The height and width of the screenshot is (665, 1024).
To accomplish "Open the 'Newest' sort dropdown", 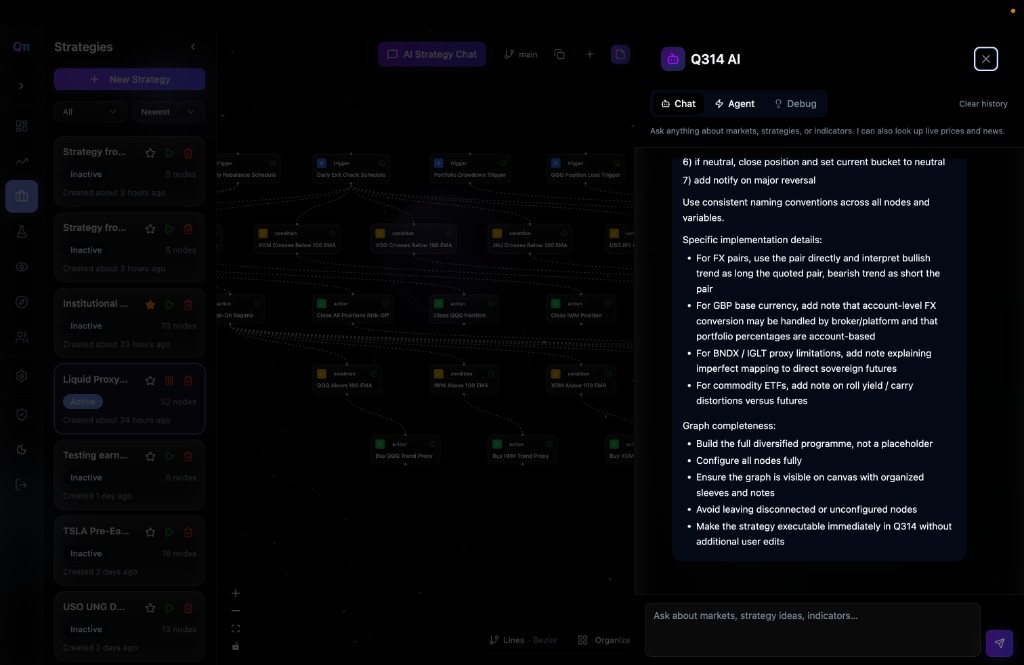I will (167, 112).
